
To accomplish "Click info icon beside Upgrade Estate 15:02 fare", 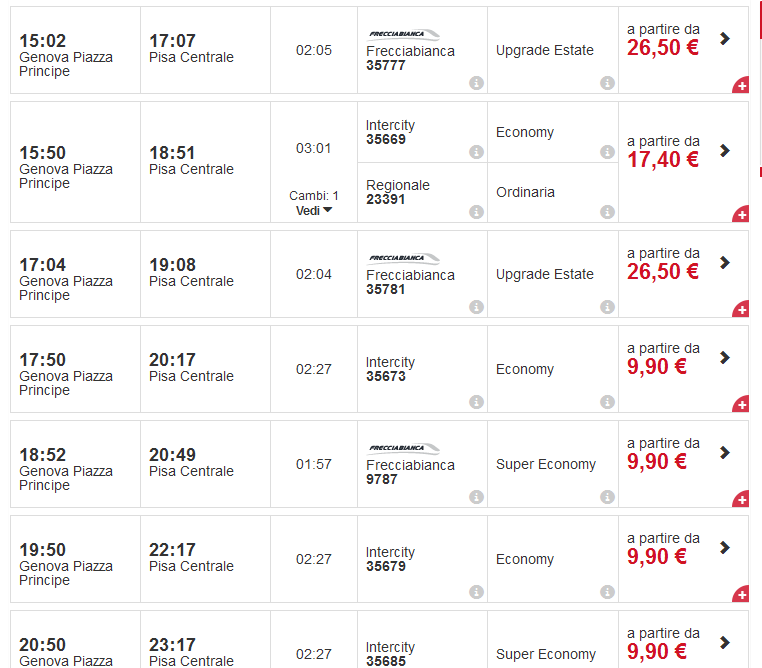I will tap(607, 83).
